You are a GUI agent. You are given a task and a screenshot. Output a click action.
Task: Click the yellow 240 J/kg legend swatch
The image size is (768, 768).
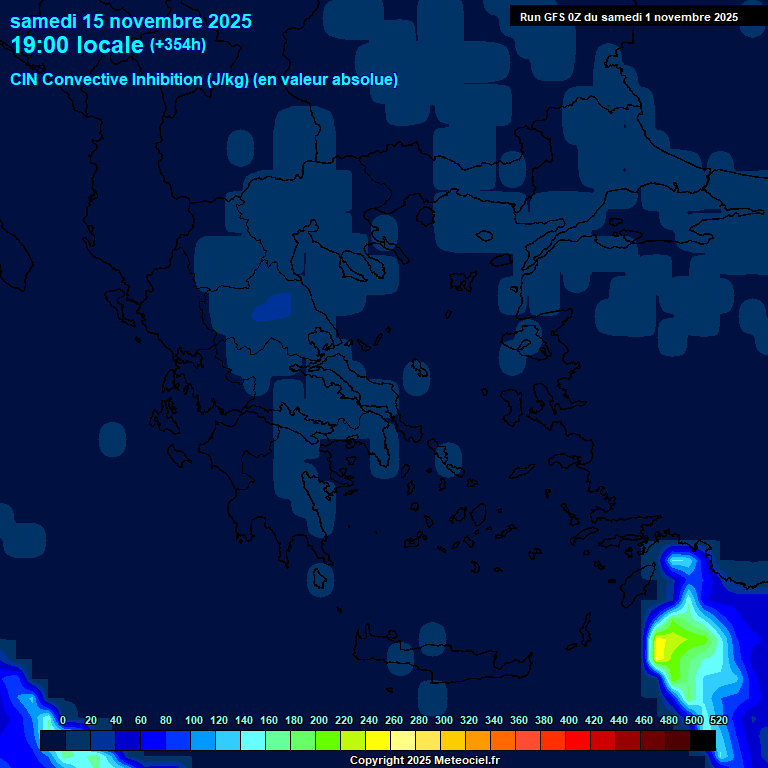[x=378, y=741]
